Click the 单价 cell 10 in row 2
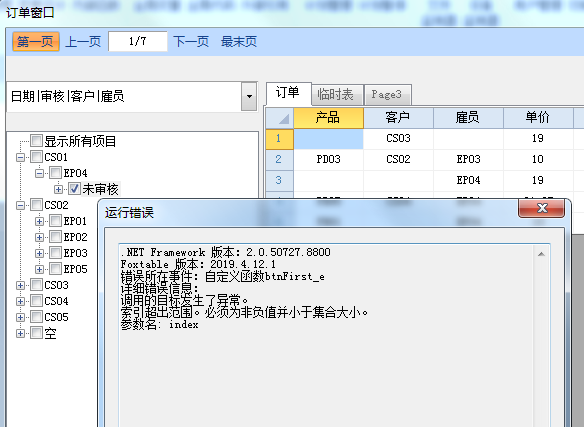This screenshot has width=584, height=427. tap(538, 159)
